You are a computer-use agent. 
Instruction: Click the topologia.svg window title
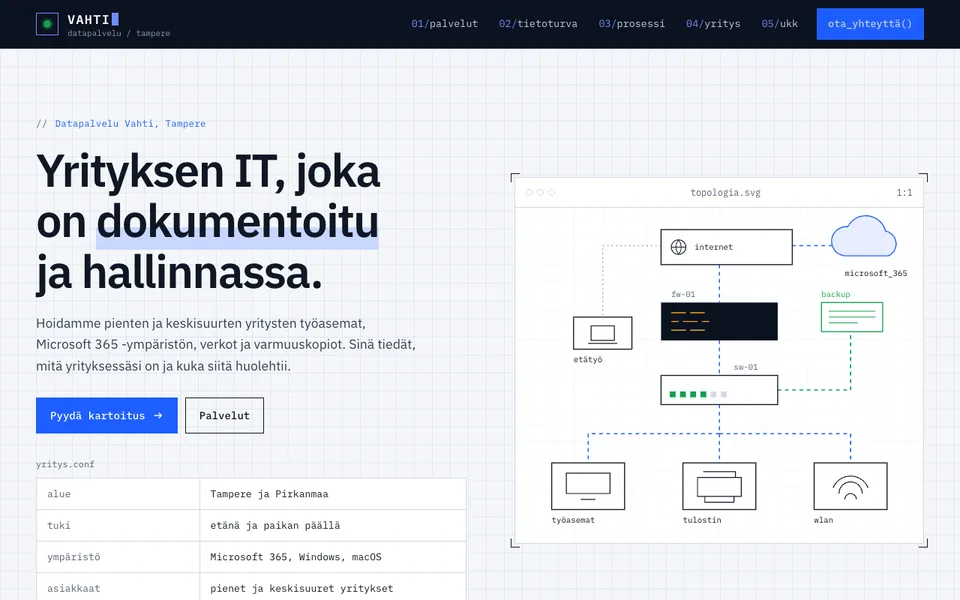point(726,192)
